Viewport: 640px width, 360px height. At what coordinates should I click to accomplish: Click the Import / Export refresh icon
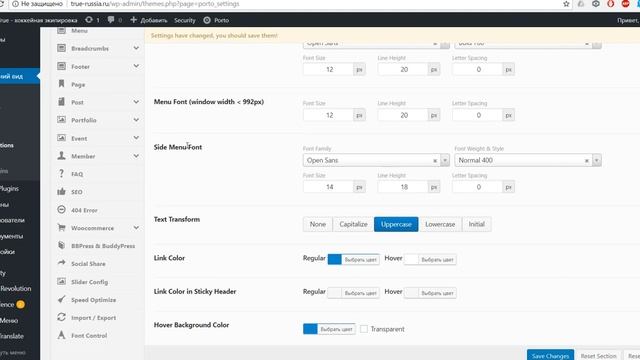click(x=61, y=318)
